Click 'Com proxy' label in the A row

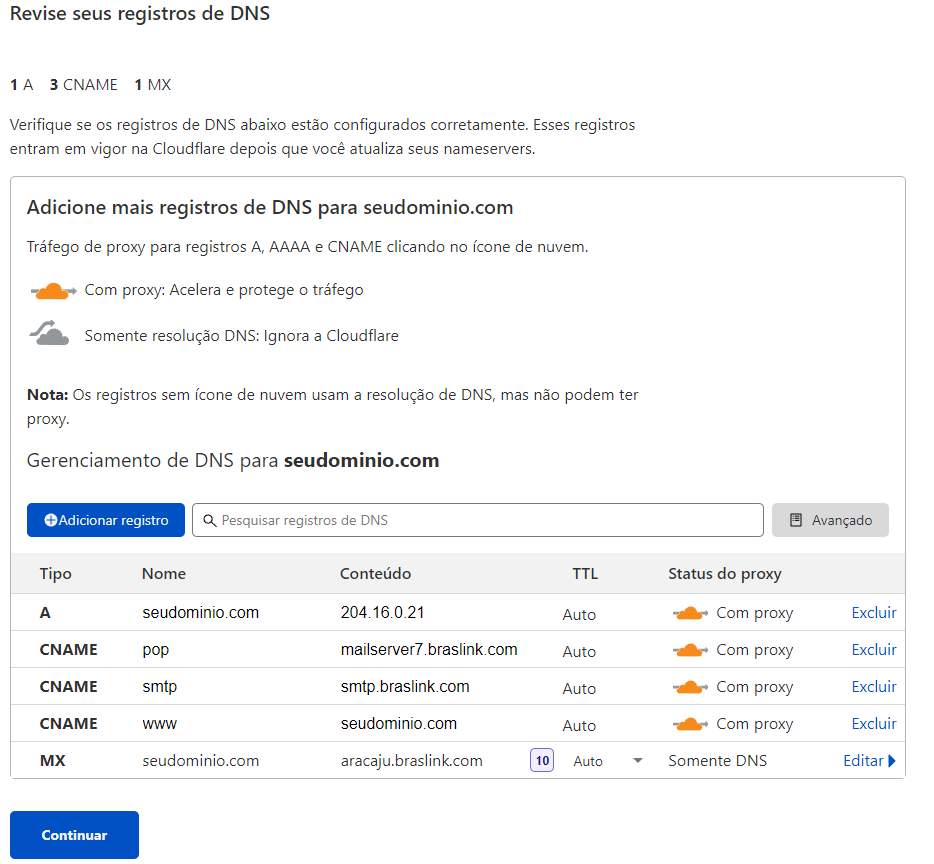pos(755,613)
